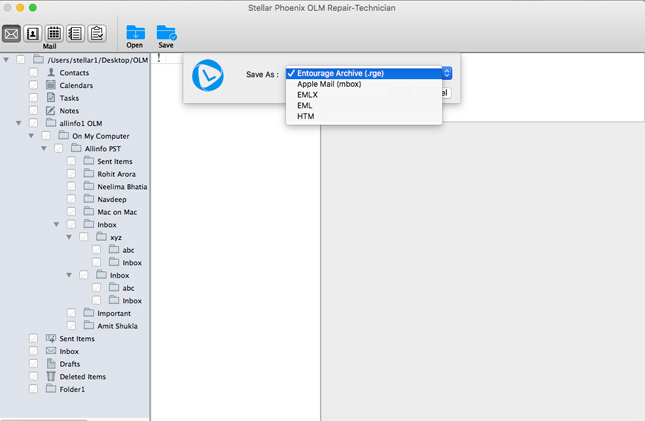Tick the Calendars checkbox
This screenshot has width=645, height=421.
point(34,86)
